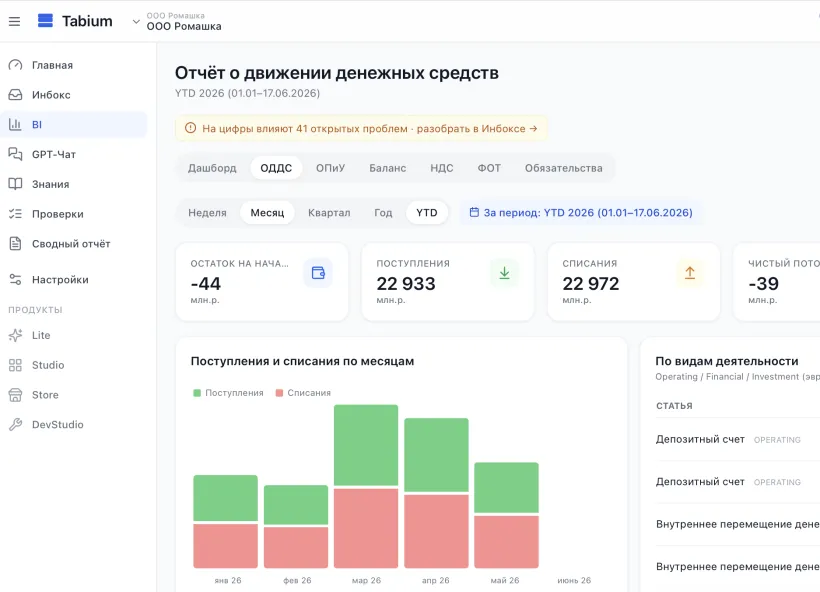This screenshot has width=820, height=592.
Task: Click the -39 net flow value
Action: (x=764, y=283)
